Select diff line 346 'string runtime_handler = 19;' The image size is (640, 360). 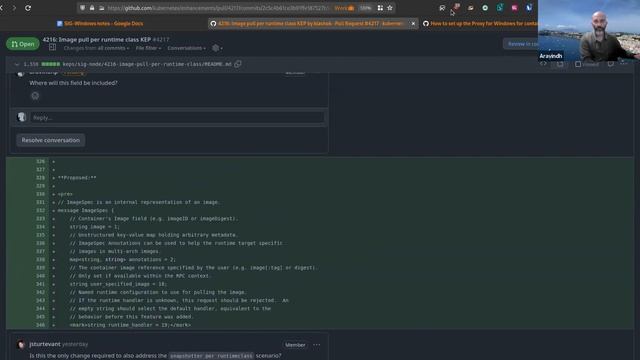(130, 325)
